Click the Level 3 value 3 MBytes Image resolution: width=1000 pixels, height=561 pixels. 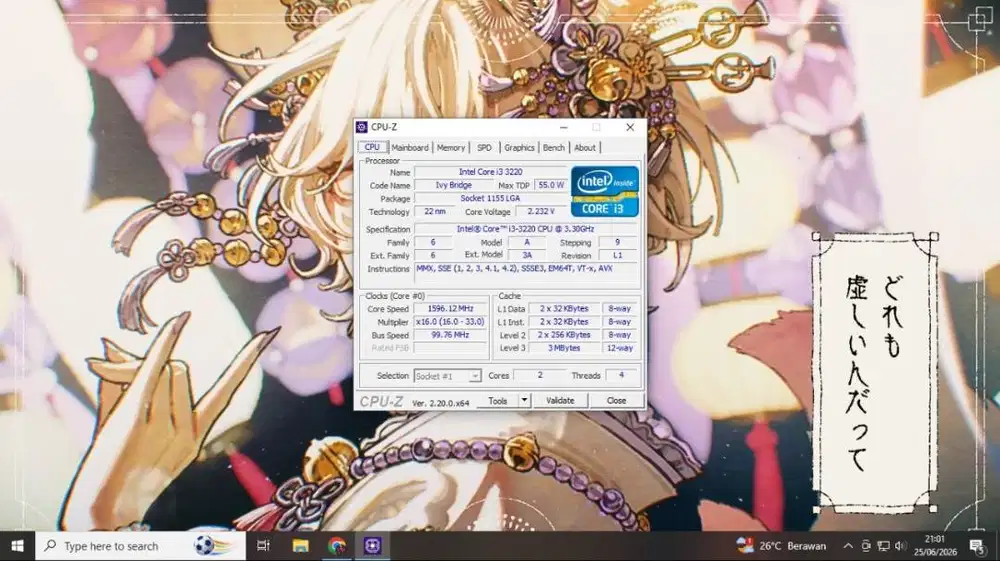(564, 348)
